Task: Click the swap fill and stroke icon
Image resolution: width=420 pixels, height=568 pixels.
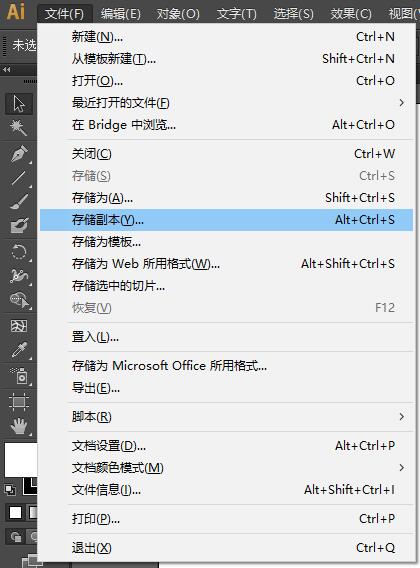Action: click(10, 490)
